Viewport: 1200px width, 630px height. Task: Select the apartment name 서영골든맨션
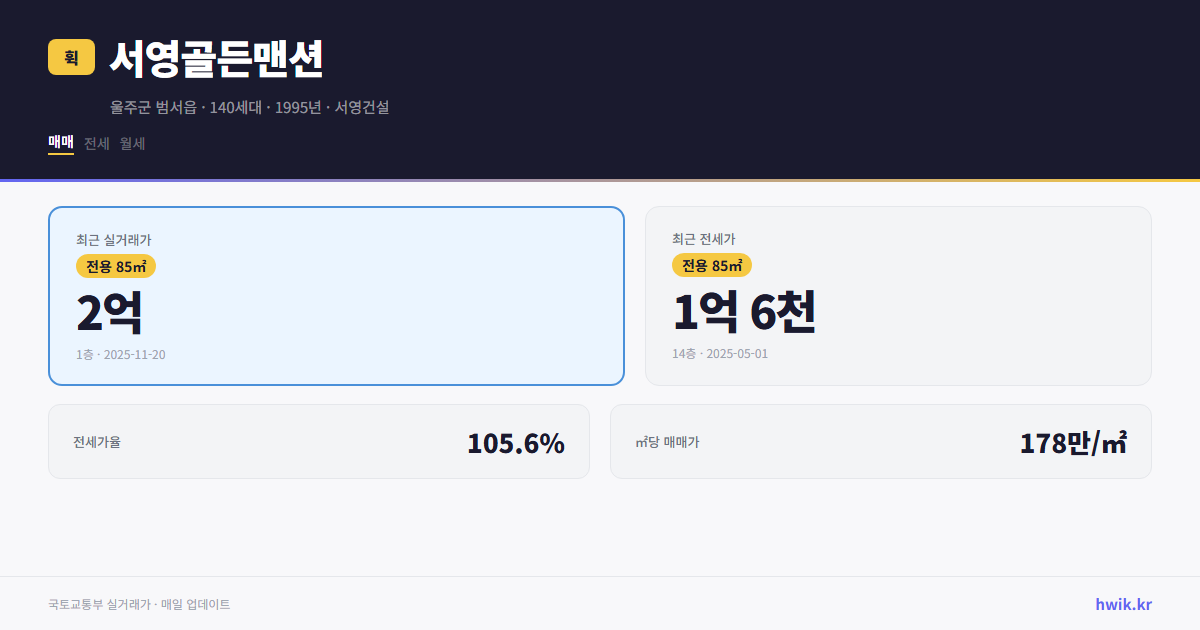(x=217, y=60)
